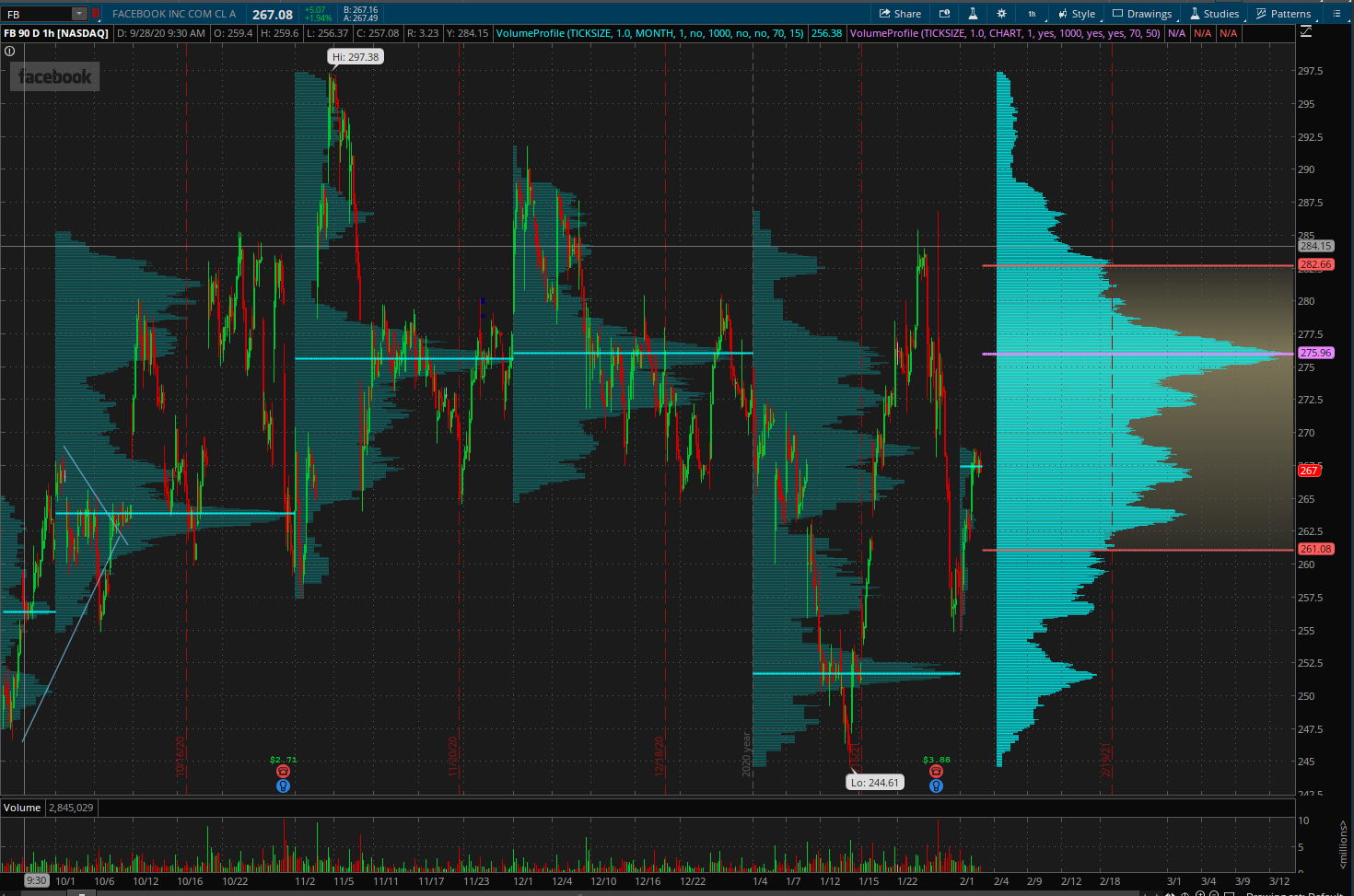Screen dimensions: 1354x896
Task: Click the Hi: 297.38 price bubble
Action: click(356, 57)
